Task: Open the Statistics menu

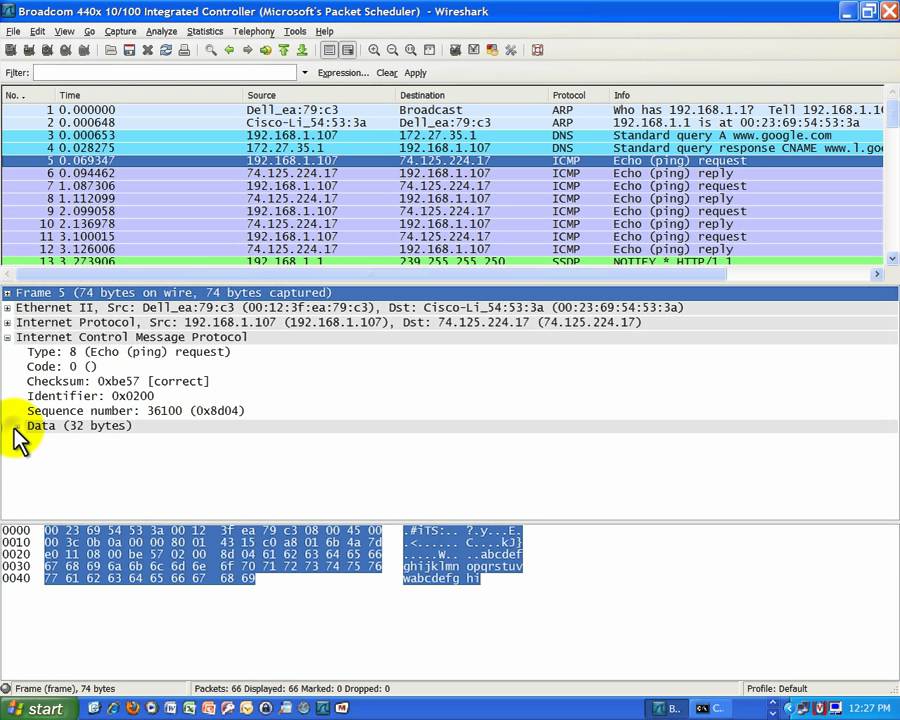Action: pyautogui.click(x=205, y=32)
